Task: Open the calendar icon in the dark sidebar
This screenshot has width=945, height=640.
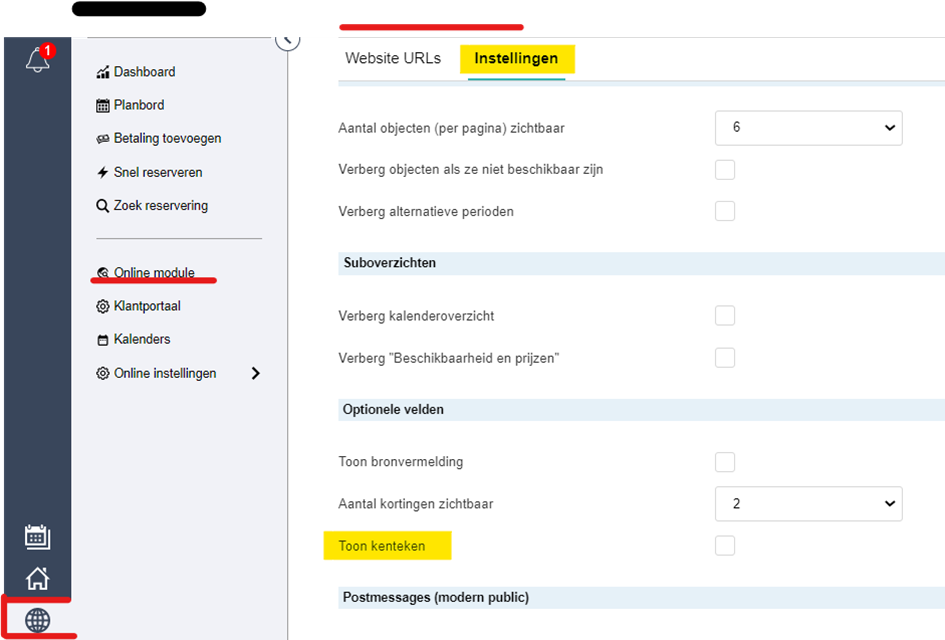Action: point(37,536)
